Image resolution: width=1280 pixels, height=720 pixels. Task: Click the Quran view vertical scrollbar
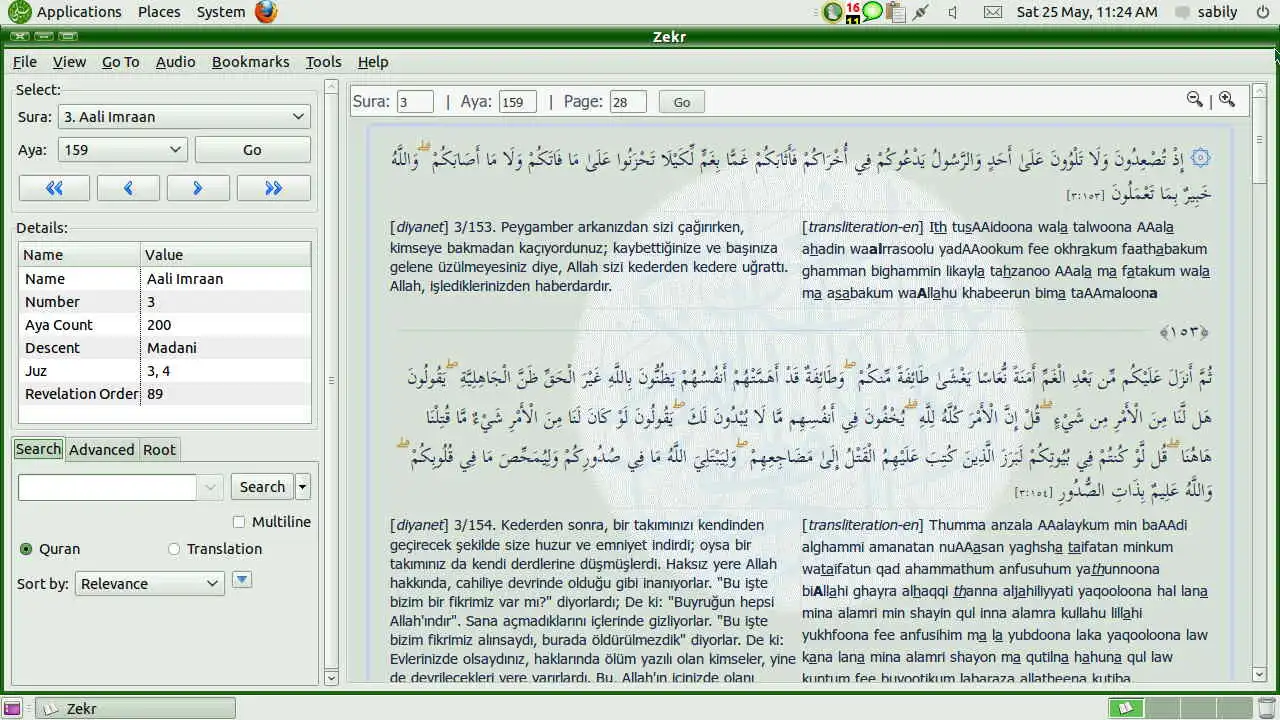(1260, 384)
